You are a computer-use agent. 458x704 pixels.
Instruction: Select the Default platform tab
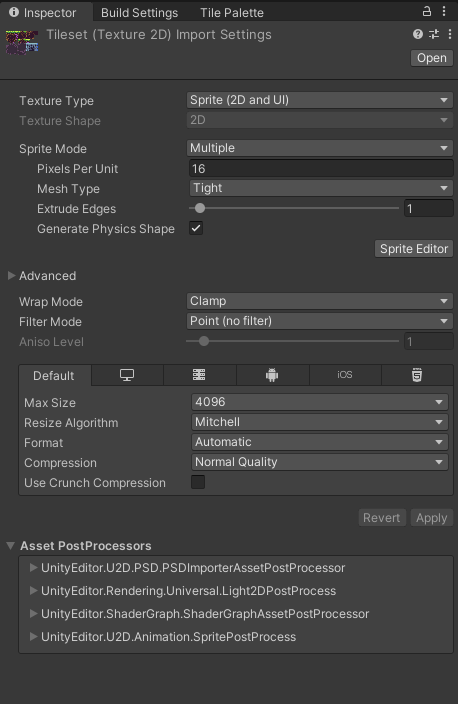coord(54,375)
